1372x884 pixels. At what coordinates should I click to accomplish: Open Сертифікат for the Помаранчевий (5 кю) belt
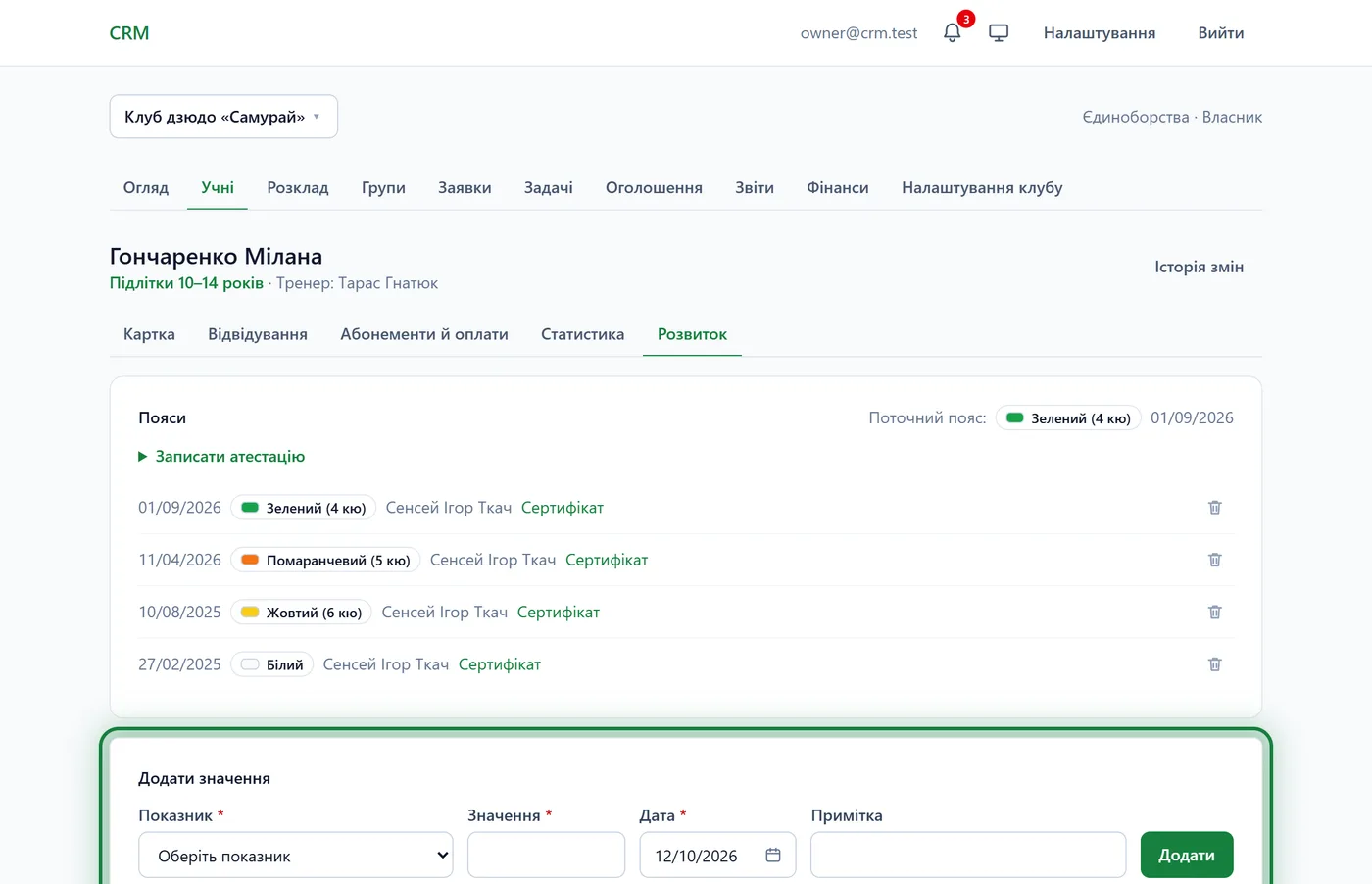607,560
